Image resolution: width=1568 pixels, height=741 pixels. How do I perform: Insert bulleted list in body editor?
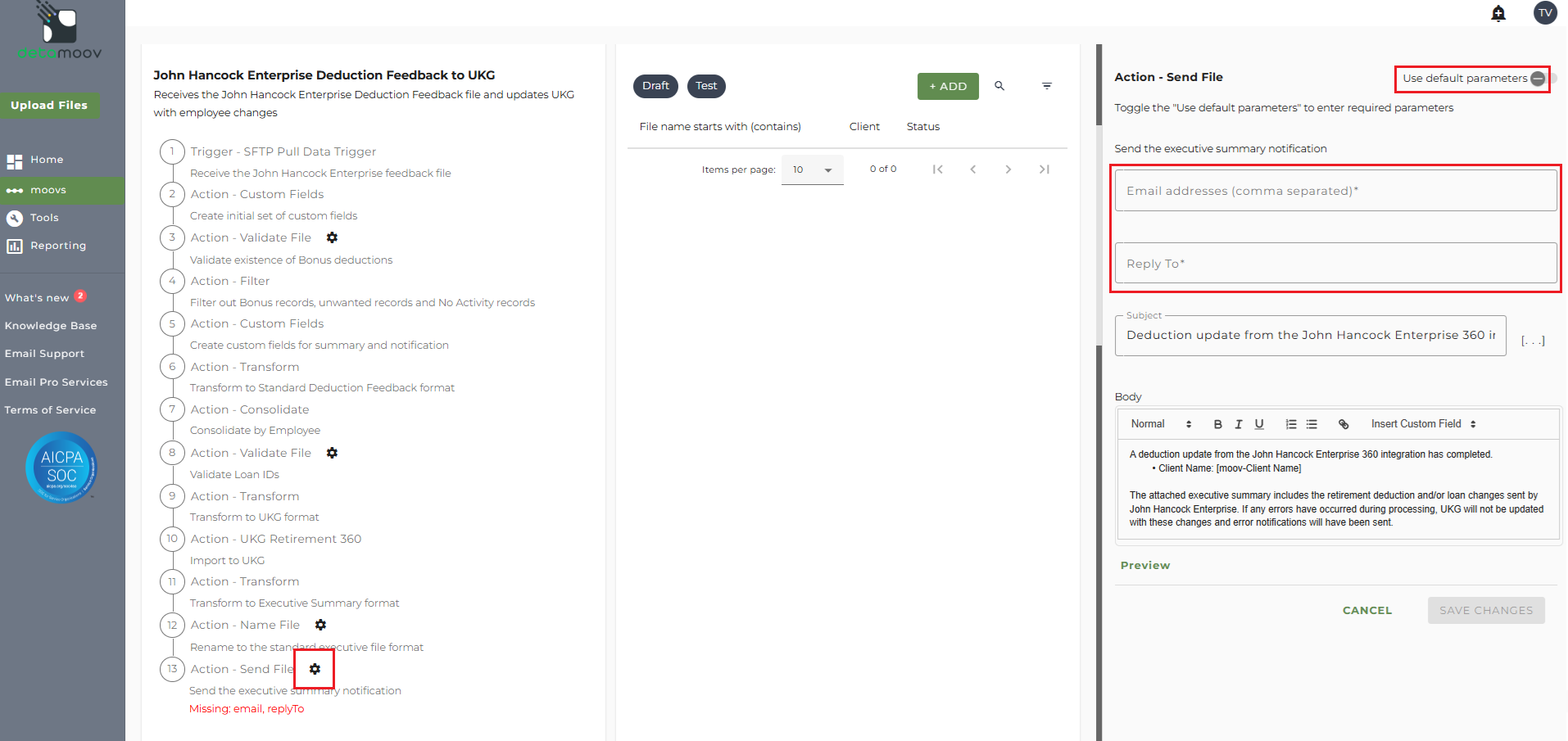(x=1312, y=424)
